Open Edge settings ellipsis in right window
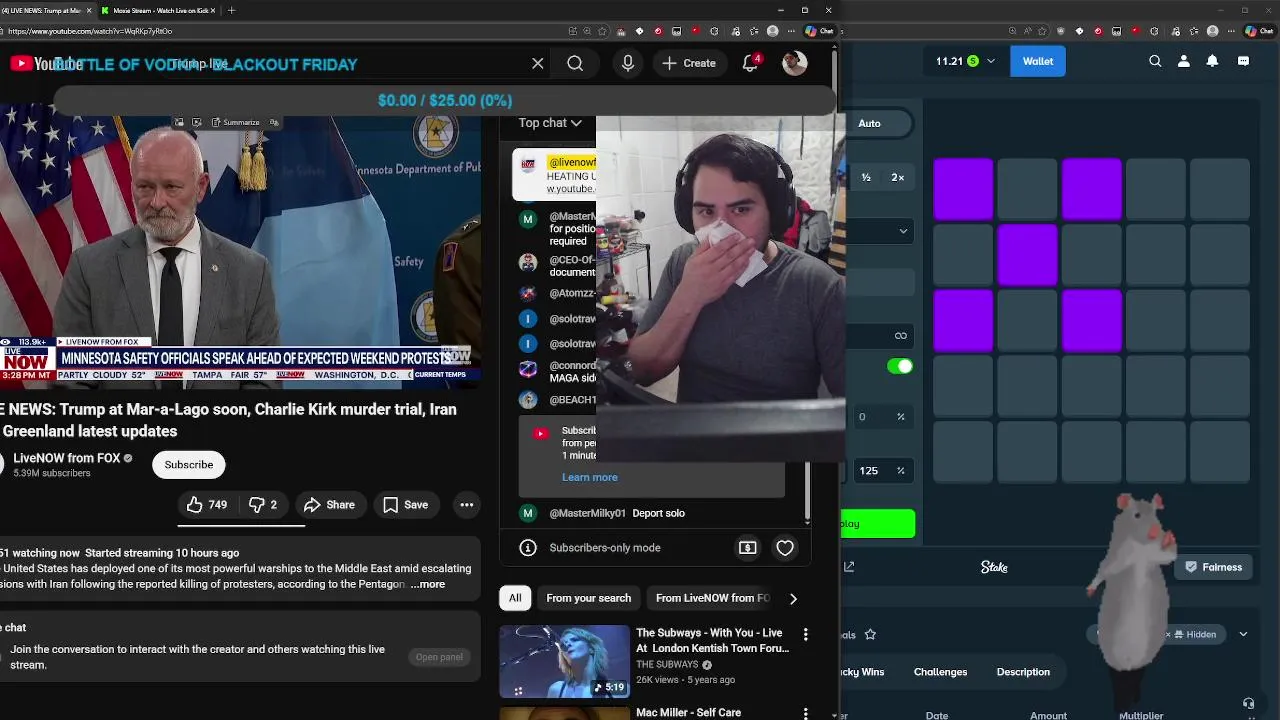 [1230, 31]
